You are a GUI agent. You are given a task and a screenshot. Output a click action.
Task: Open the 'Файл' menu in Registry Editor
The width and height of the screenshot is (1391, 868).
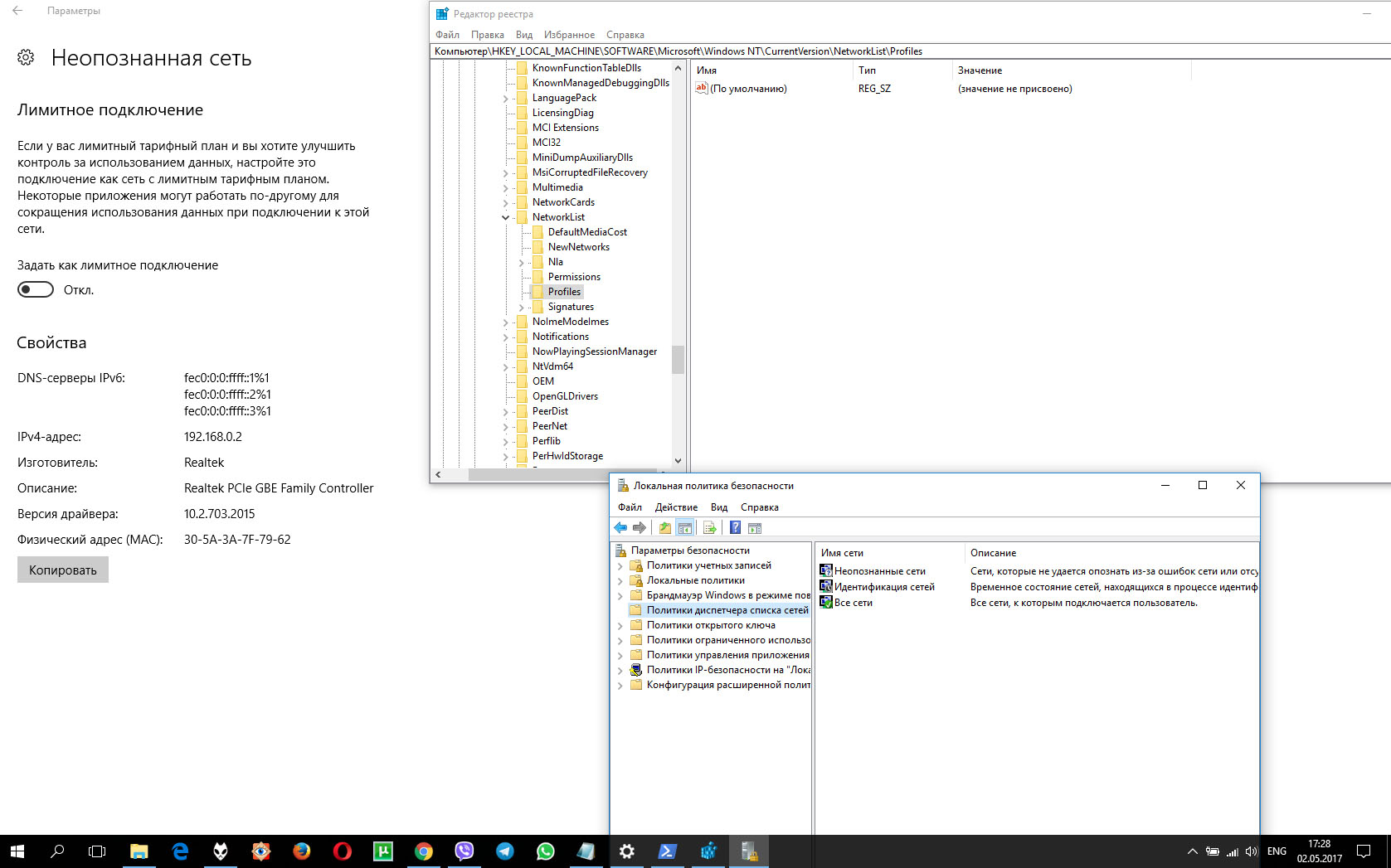pyautogui.click(x=447, y=35)
